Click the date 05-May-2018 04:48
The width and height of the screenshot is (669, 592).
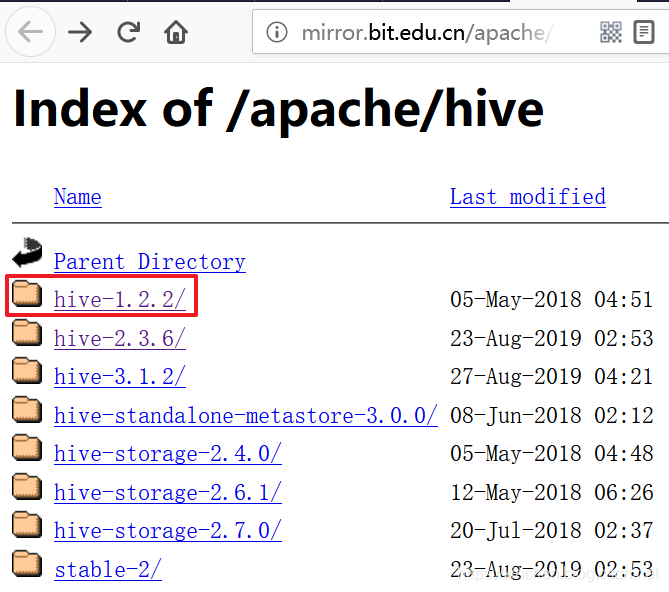(x=552, y=453)
